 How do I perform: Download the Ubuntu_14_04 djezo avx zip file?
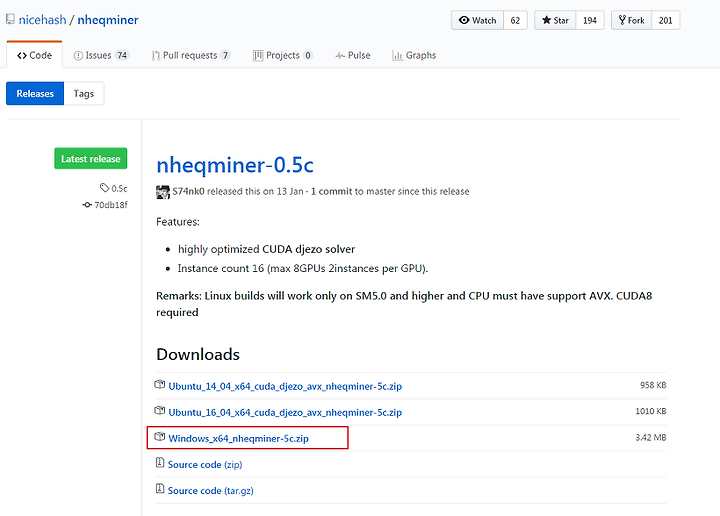(x=285, y=386)
